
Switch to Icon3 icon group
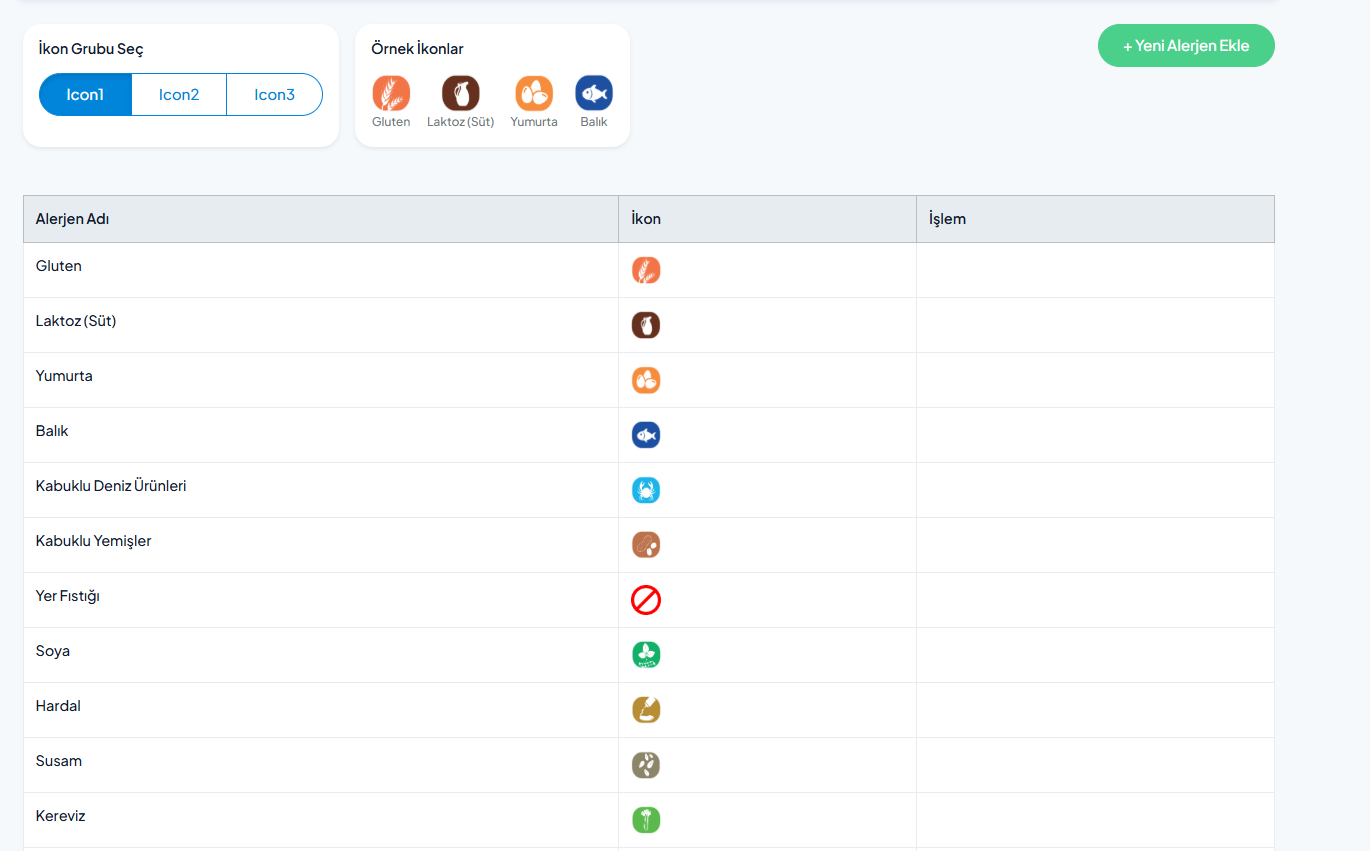pyautogui.click(x=274, y=95)
